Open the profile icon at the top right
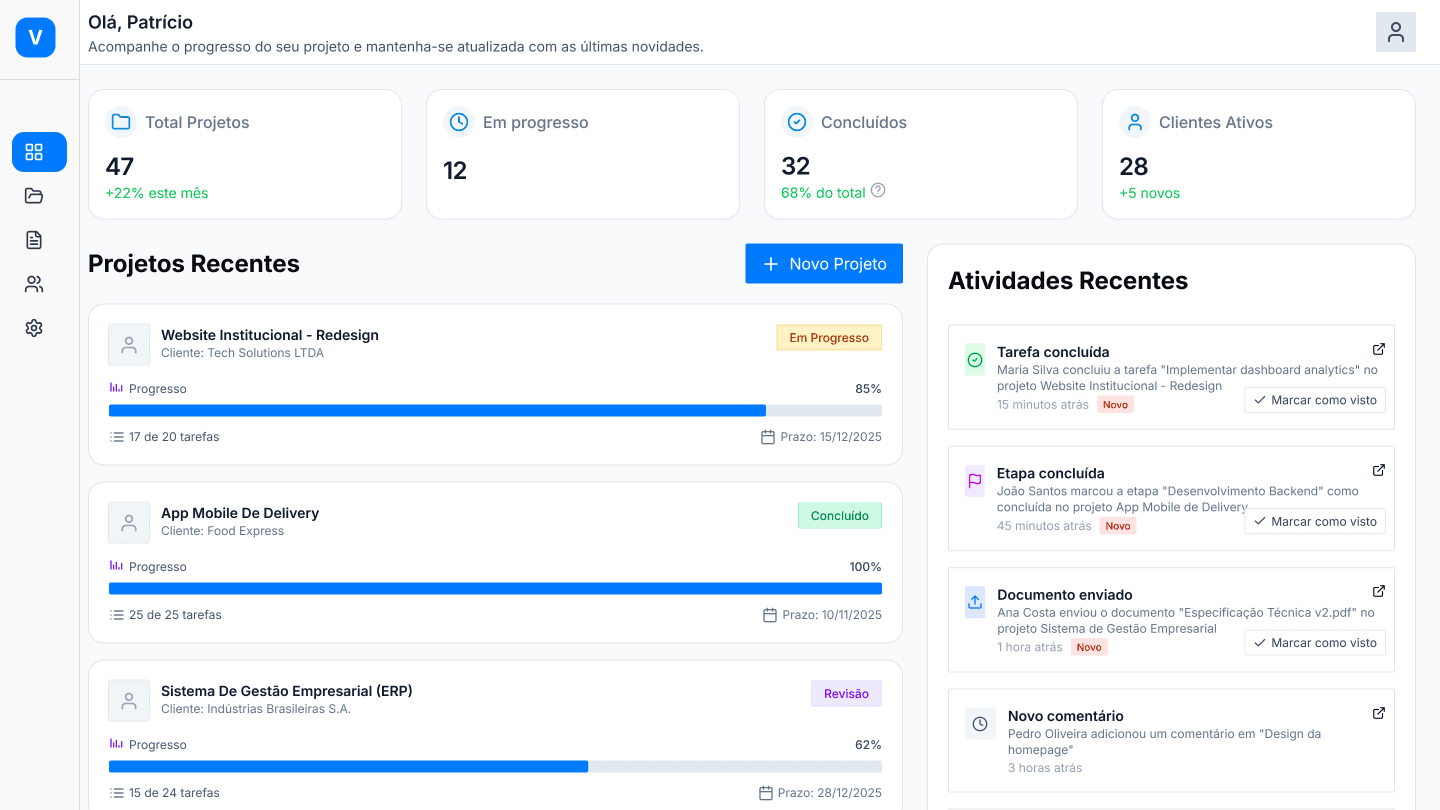1440x810 pixels. [1395, 32]
